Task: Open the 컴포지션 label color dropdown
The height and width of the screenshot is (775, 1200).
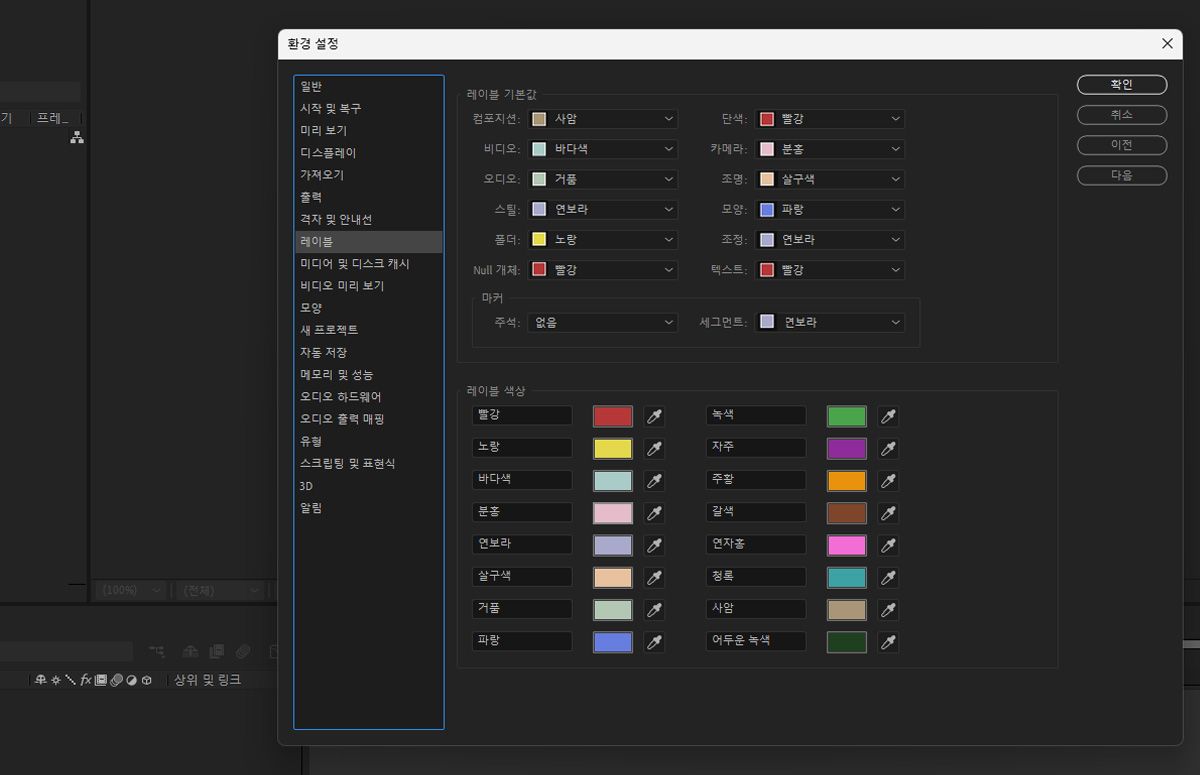Action: click(602, 118)
